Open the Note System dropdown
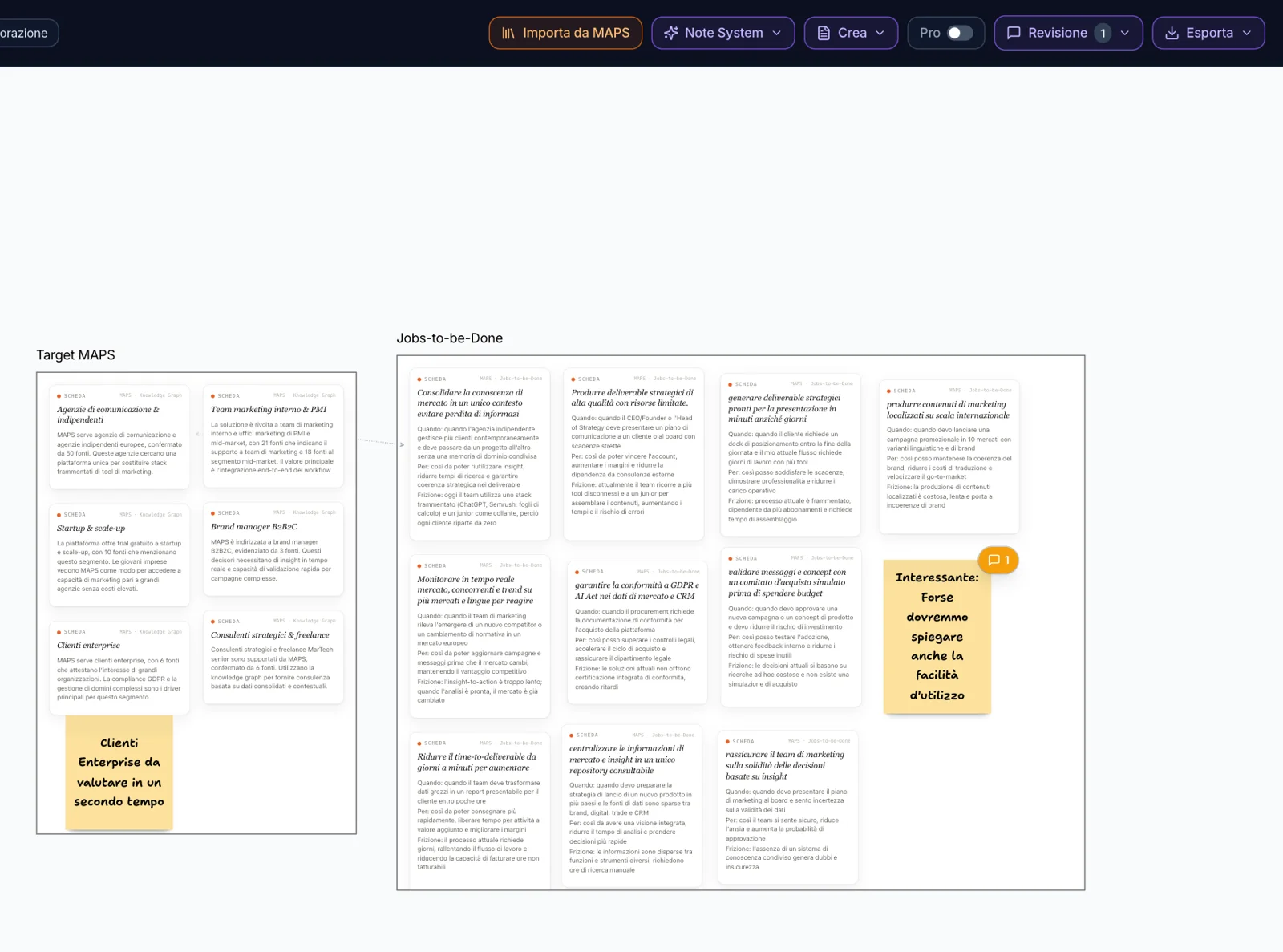The image size is (1283, 952). click(722, 33)
